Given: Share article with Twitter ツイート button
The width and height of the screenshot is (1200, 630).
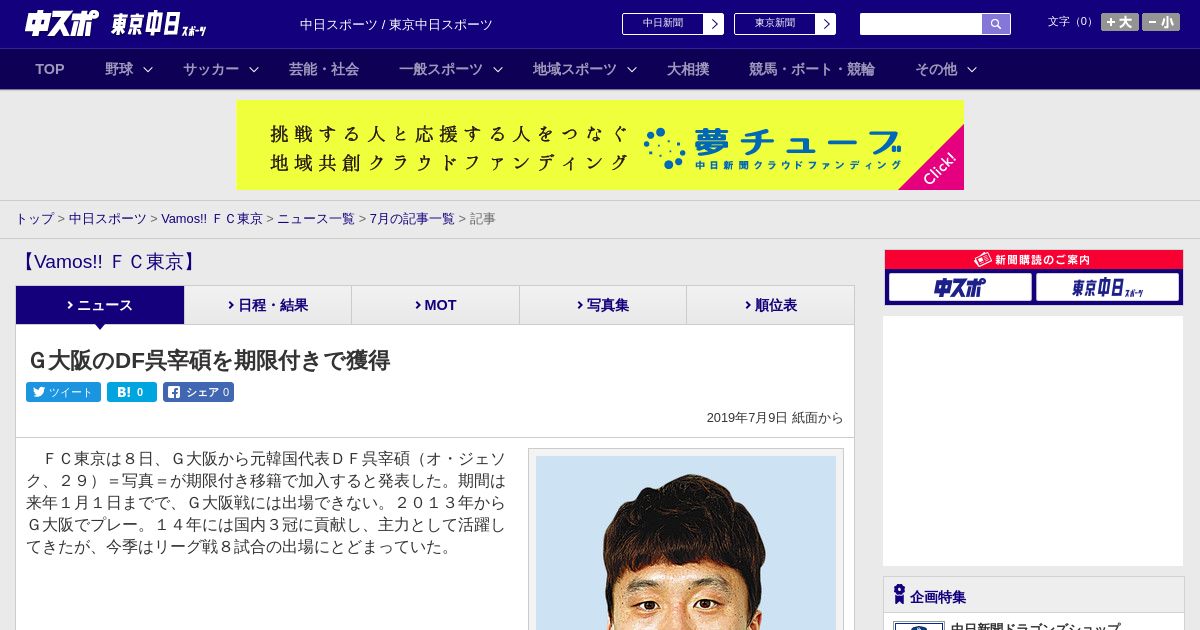Looking at the screenshot, I should 63,392.
